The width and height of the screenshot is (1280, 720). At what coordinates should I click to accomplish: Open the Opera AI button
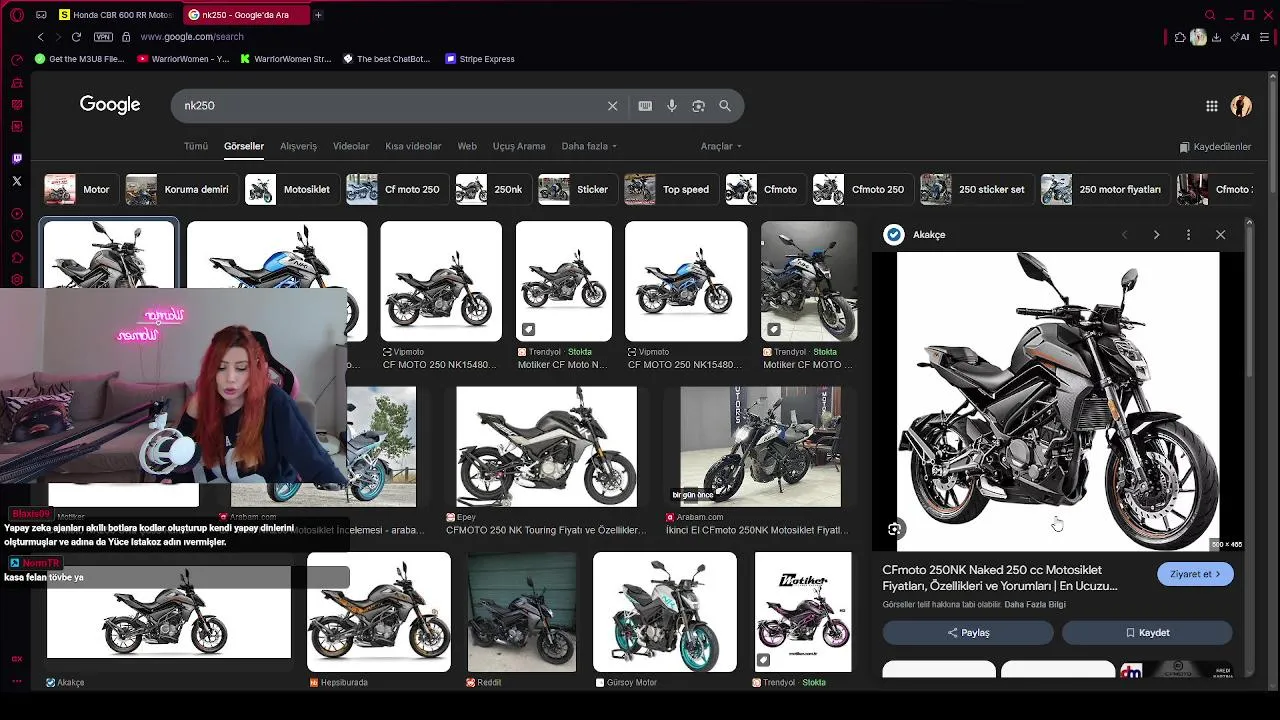[x=1241, y=37]
